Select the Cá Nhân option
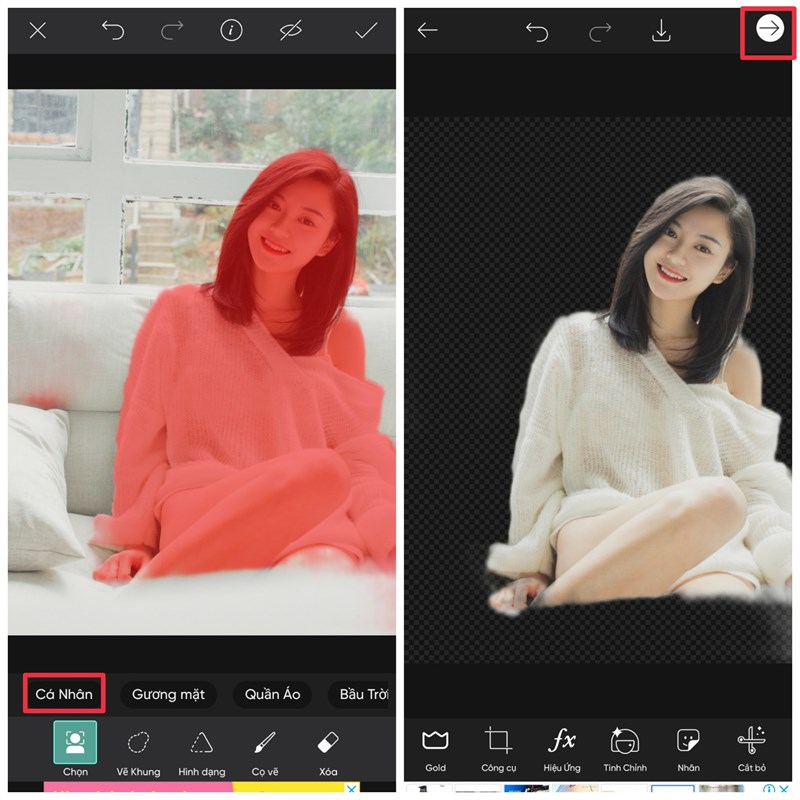 point(64,694)
